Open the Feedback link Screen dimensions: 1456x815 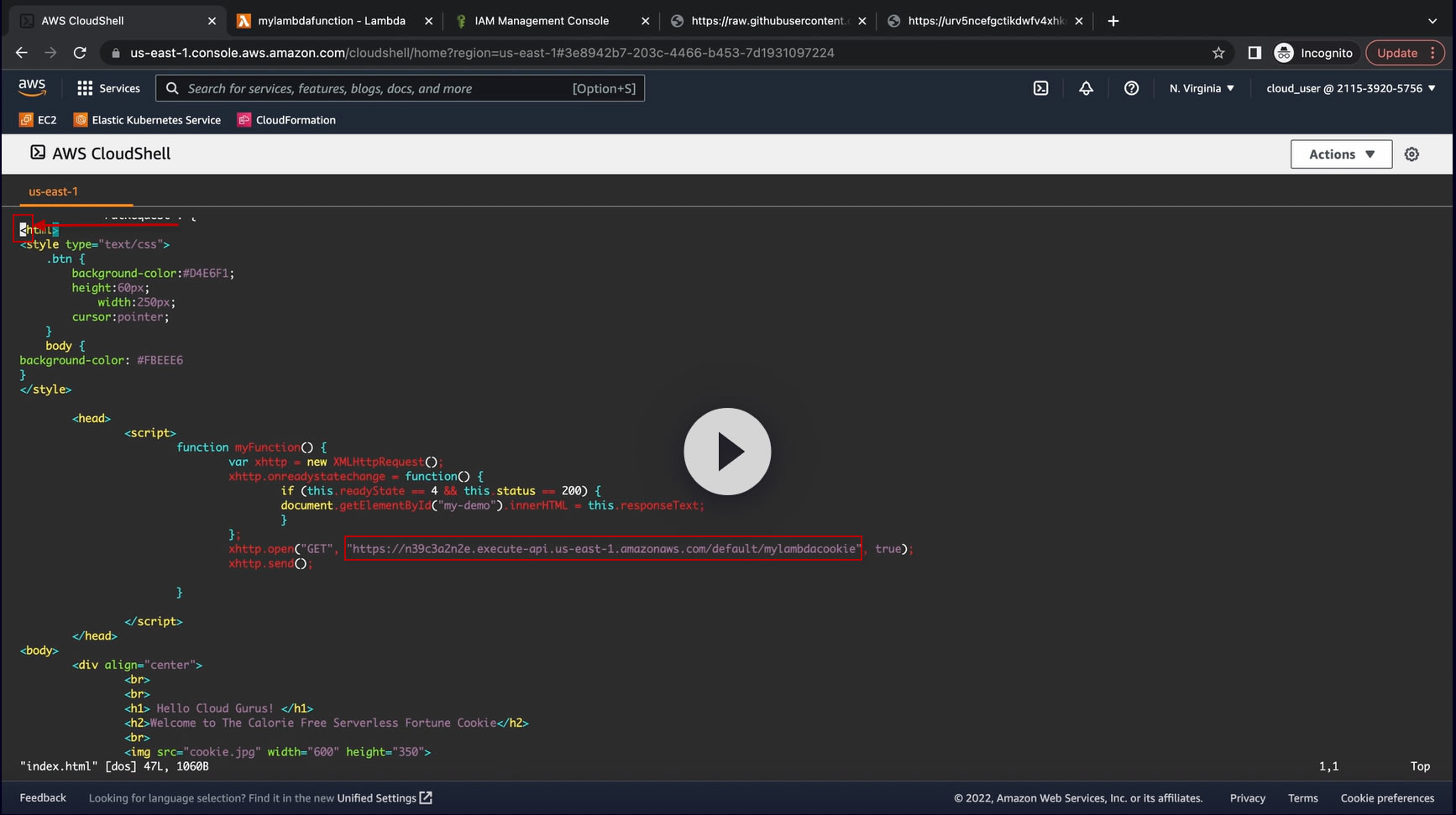[x=43, y=798]
